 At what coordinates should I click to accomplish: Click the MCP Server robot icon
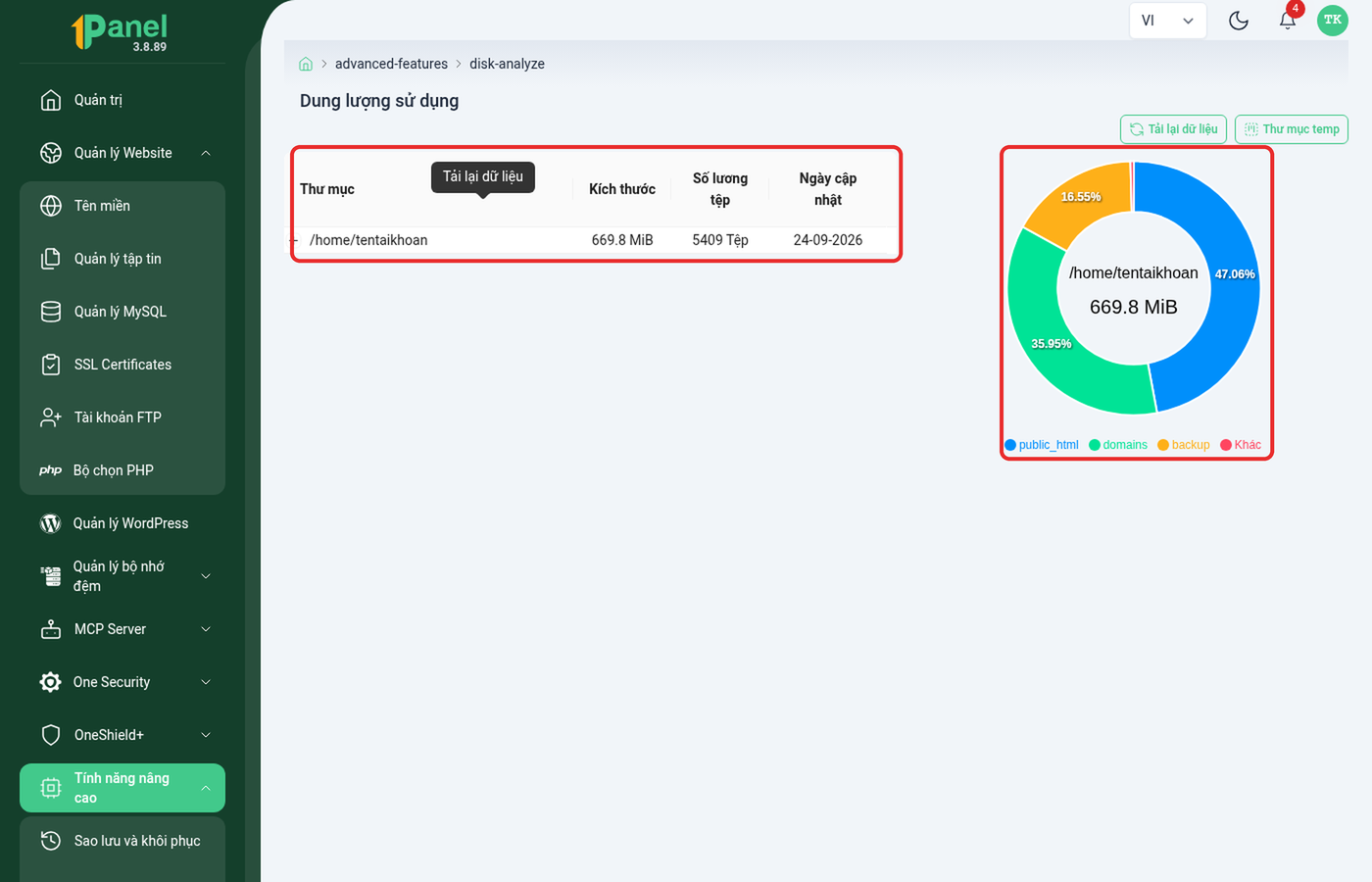(51, 629)
